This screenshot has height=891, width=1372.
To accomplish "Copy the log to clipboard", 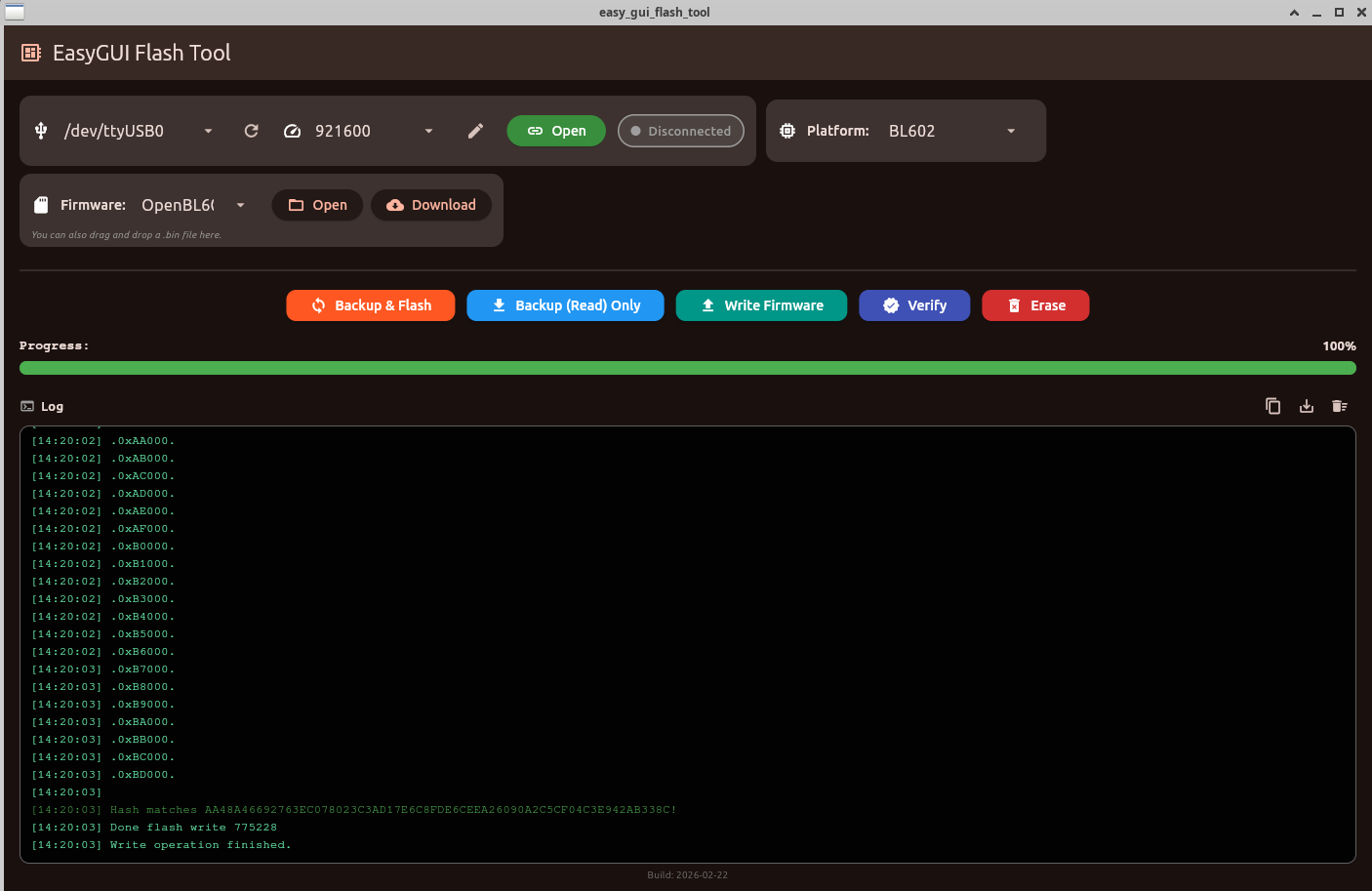I will 1273,406.
